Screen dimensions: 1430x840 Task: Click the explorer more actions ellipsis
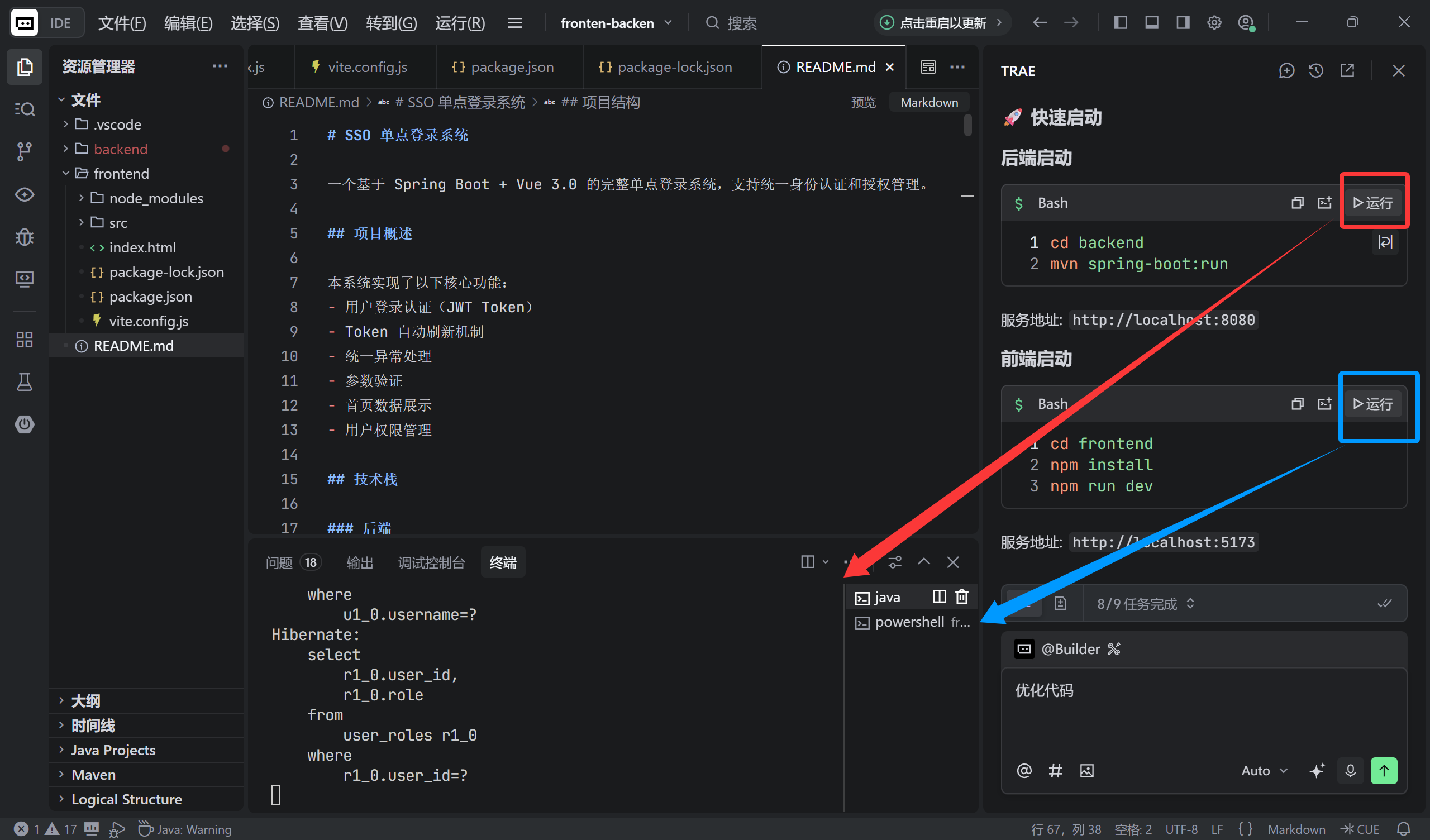point(220,66)
